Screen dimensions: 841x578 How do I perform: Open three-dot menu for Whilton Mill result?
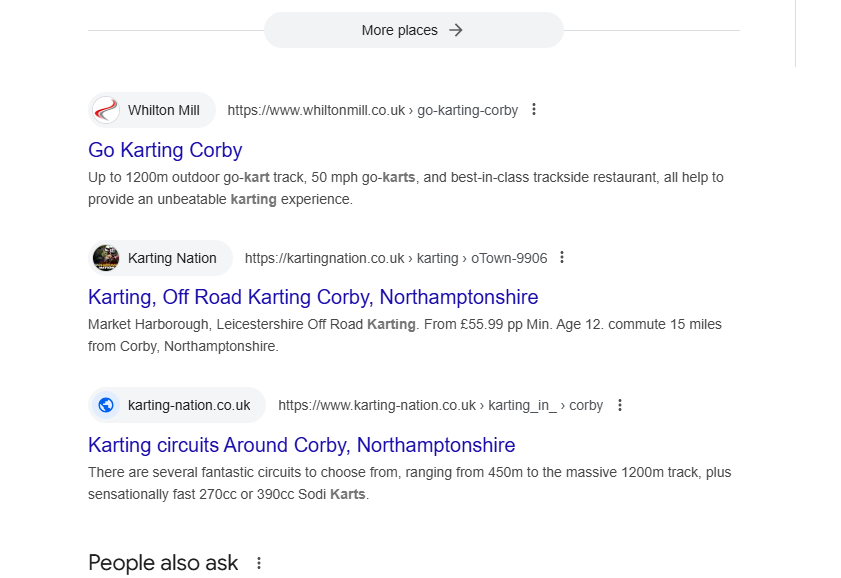click(534, 109)
